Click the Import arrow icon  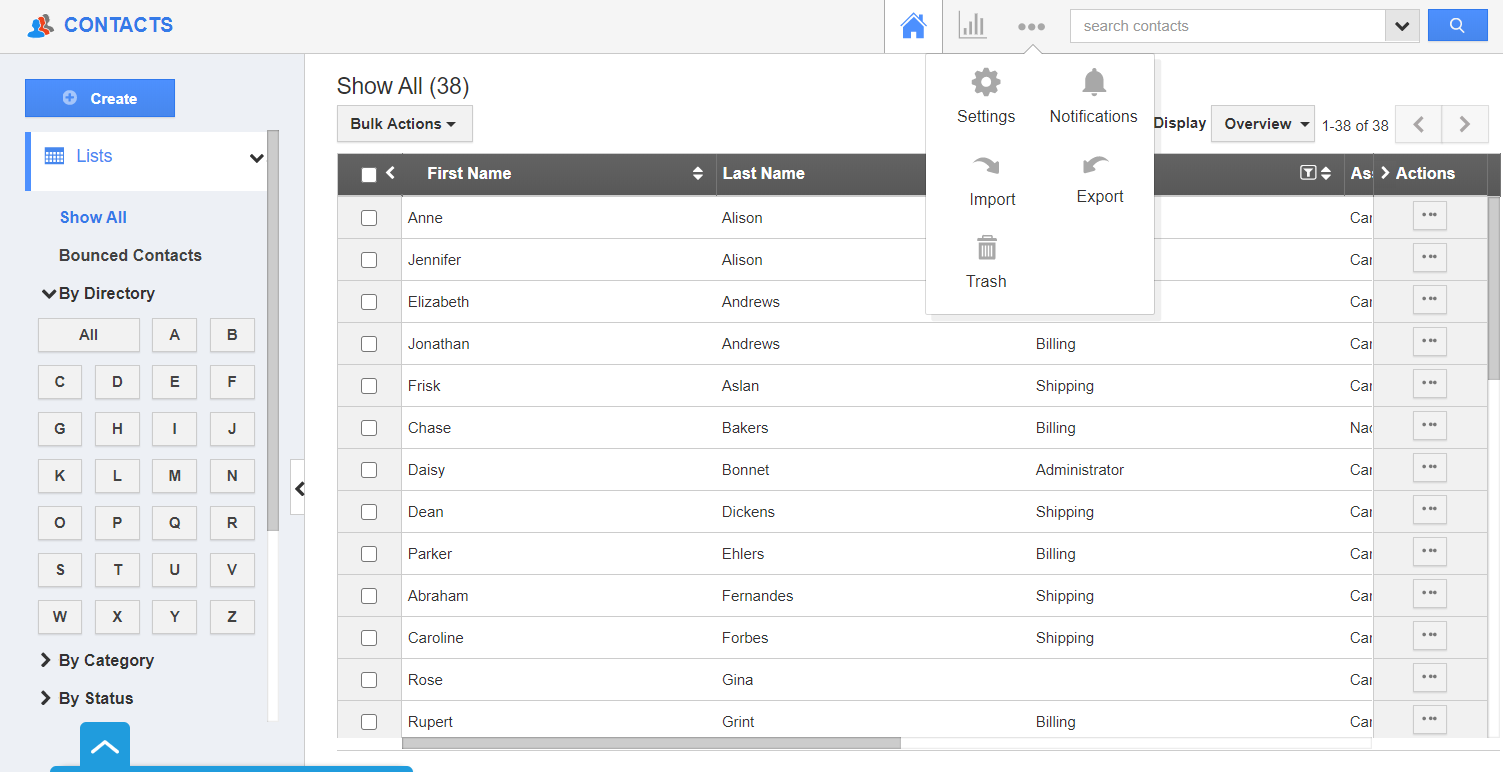click(x=987, y=166)
